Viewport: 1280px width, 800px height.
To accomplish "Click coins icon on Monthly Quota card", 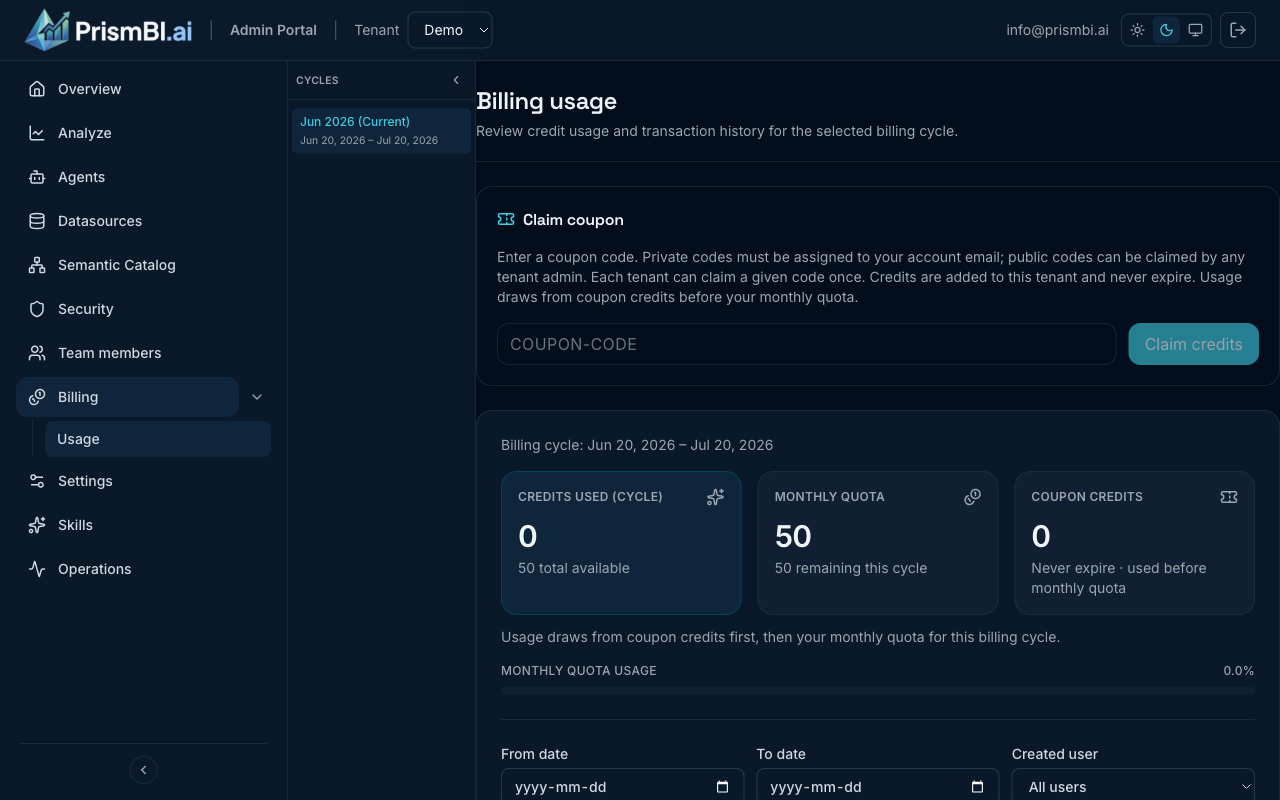I will click(x=972, y=497).
